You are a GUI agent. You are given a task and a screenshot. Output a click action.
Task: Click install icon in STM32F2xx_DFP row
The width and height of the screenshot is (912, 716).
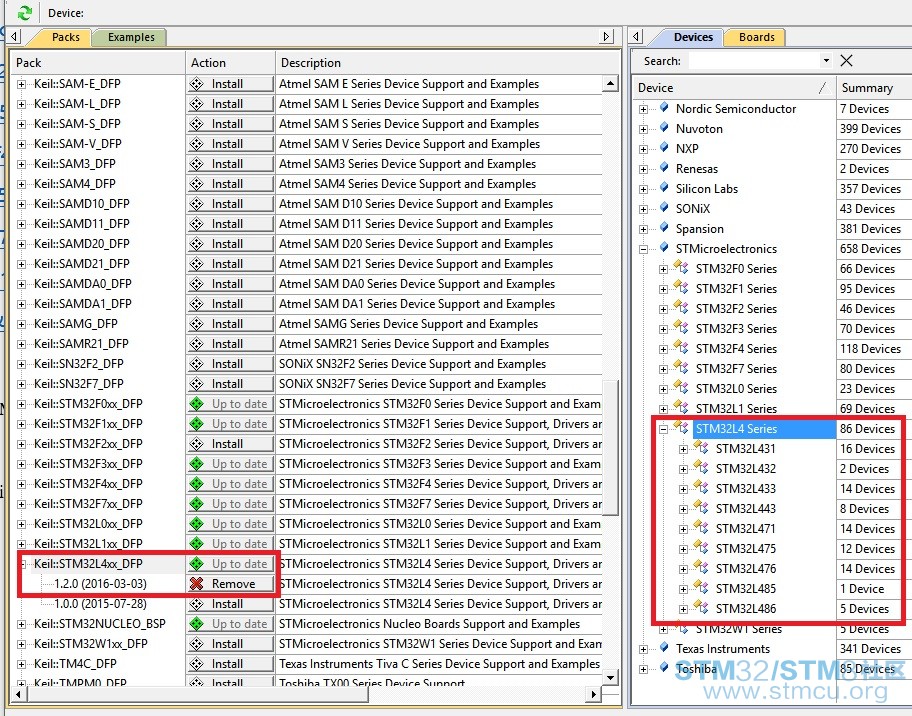(x=197, y=444)
